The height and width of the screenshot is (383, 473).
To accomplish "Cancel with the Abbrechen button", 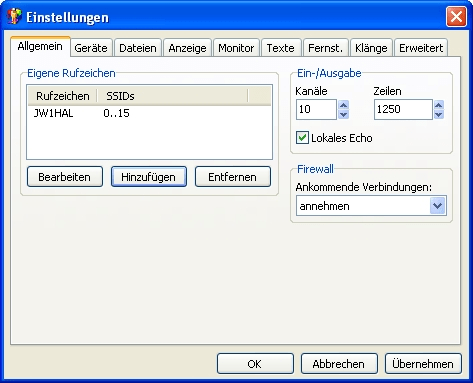I will tap(339, 364).
